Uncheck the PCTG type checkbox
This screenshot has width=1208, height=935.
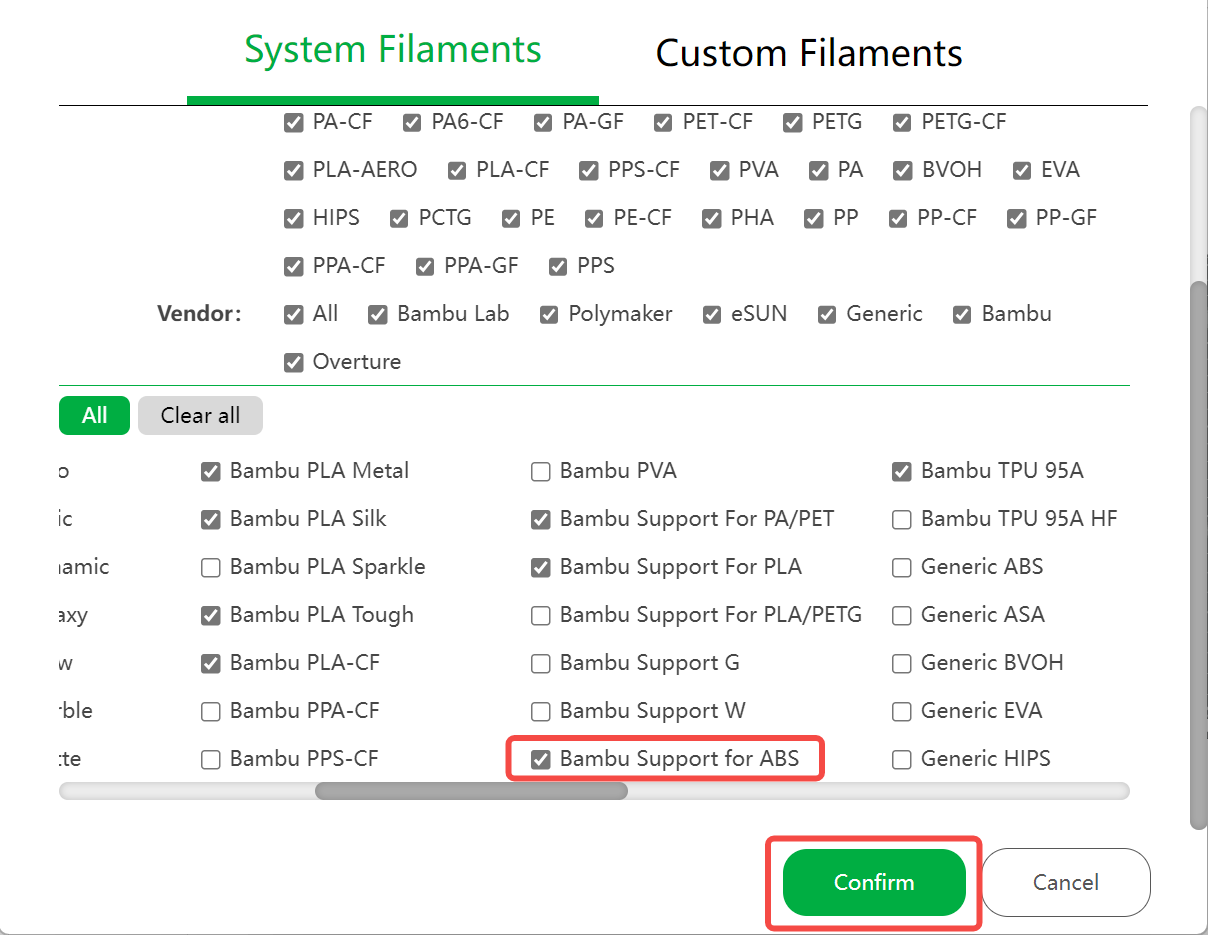click(x=399, y=218)
